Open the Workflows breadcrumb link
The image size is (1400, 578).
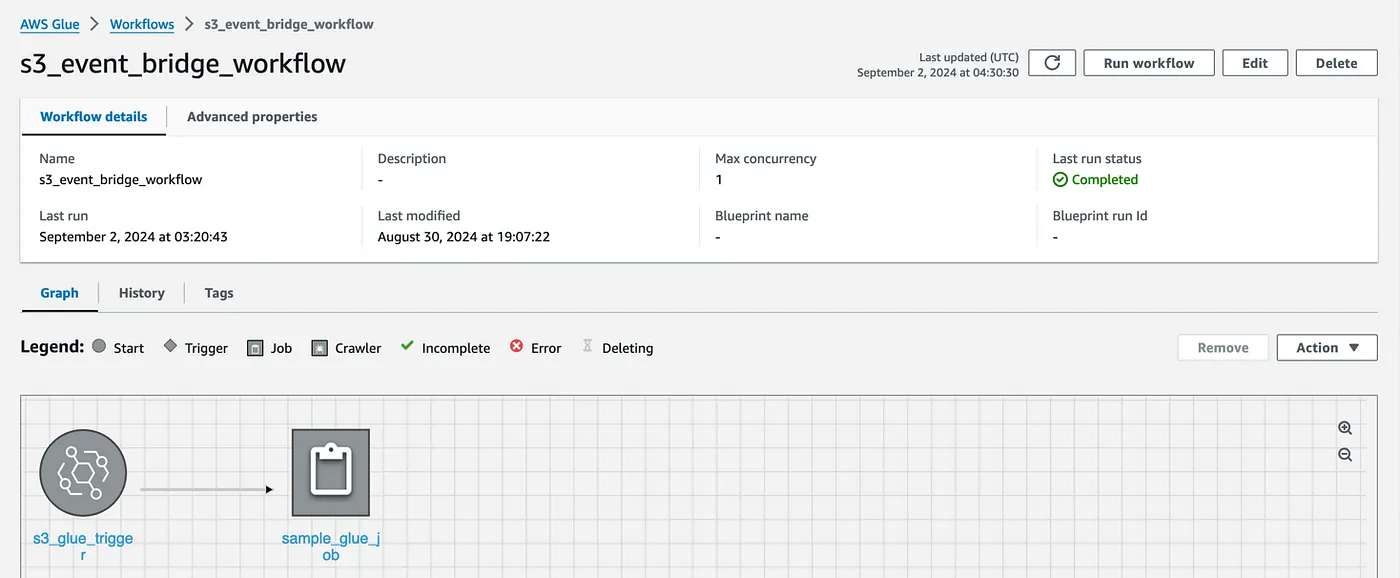coord(141,24)
